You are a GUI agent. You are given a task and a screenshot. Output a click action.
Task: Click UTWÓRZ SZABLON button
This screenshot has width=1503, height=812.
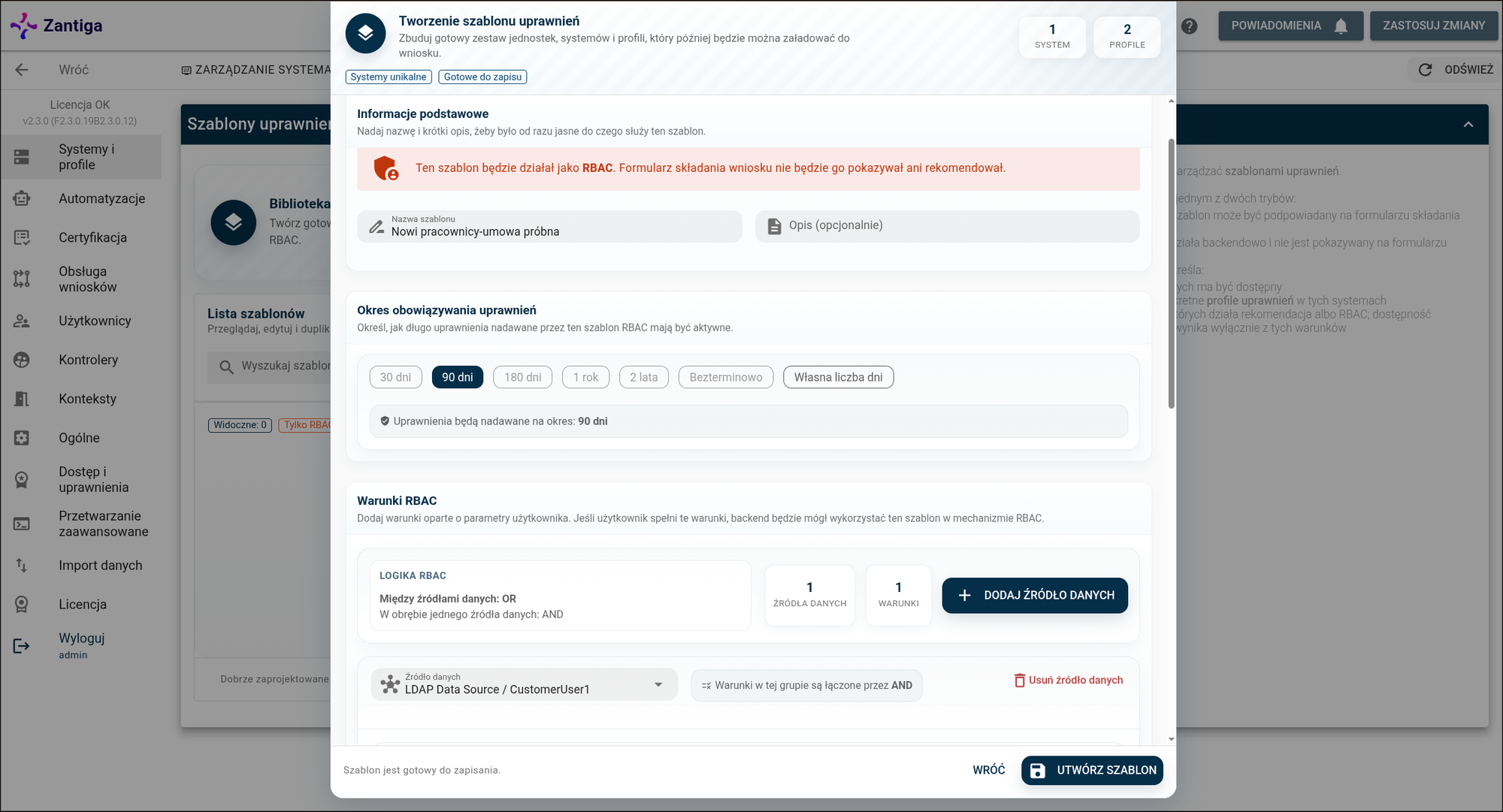click(x=1092, y=771)
